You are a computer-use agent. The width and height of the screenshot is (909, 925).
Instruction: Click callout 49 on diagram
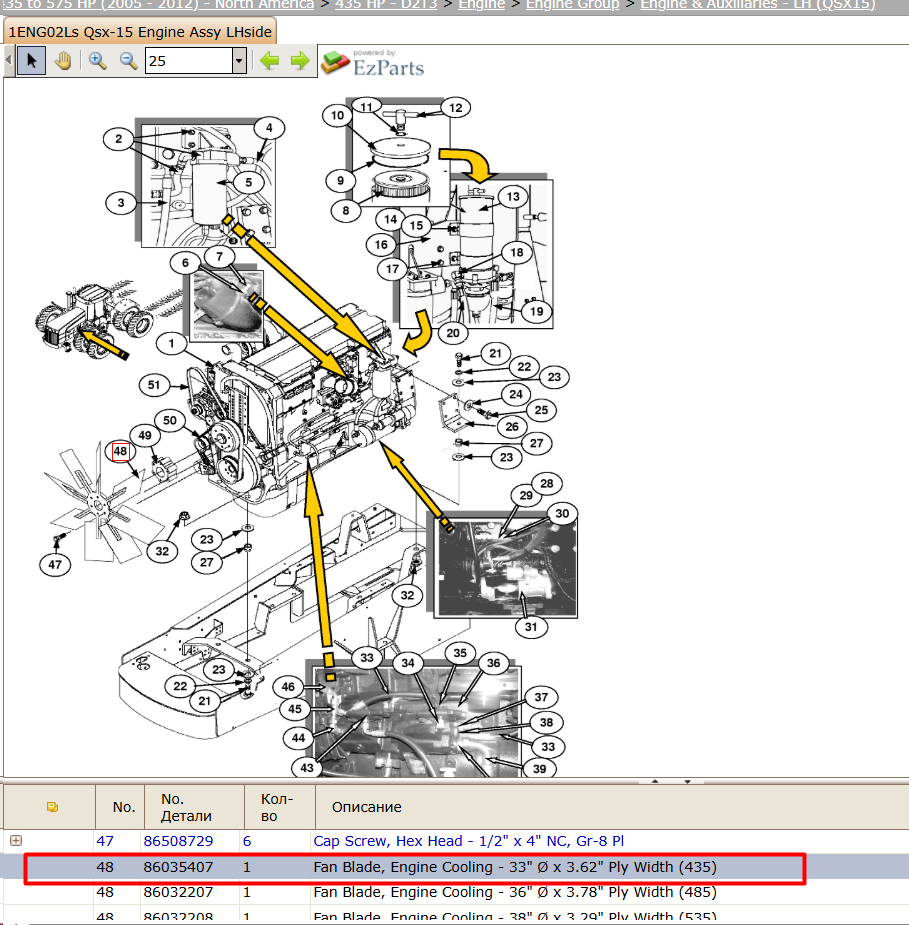click(x=145, y=435)
